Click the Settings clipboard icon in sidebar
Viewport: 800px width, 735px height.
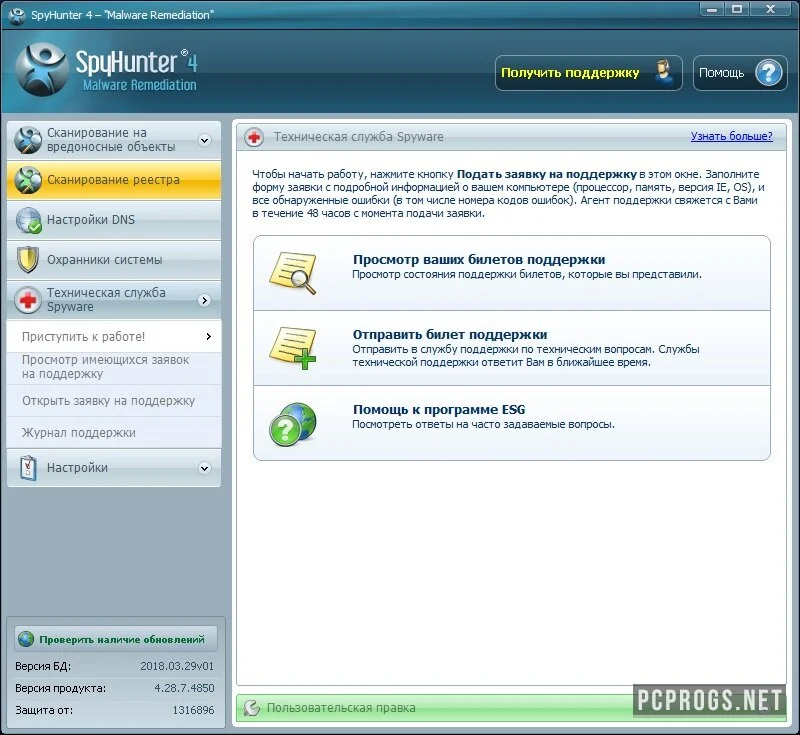[x=28, y=468]
